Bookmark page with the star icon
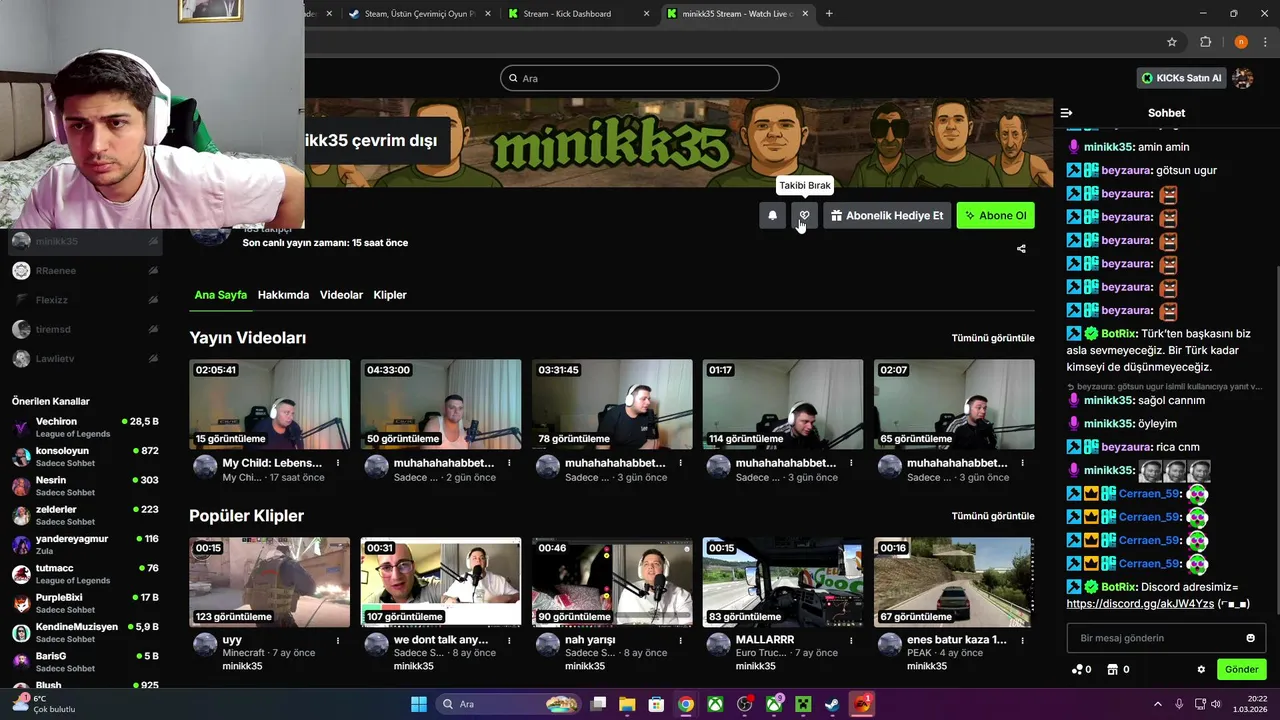Screen dimensions: 1280x720 coord(1172,42)
